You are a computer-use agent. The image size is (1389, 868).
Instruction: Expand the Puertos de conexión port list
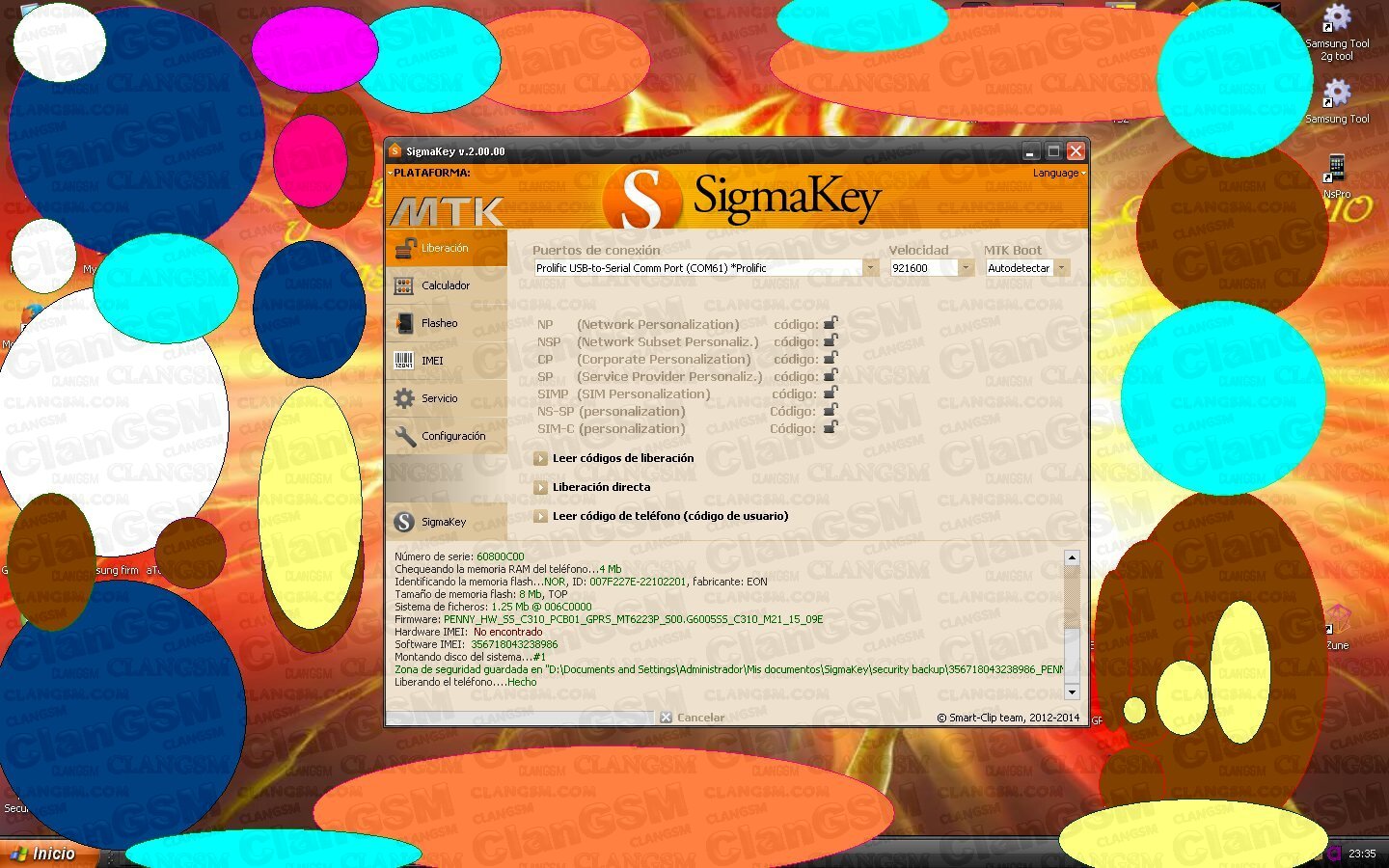pos(870,268)
